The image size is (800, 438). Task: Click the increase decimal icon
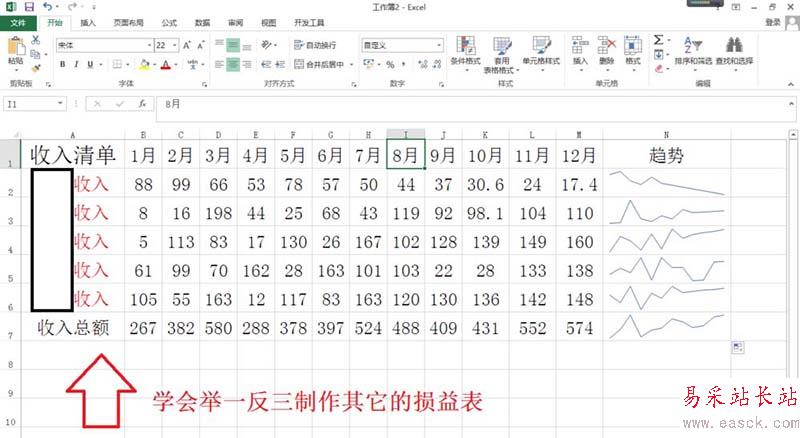(423, 64)
